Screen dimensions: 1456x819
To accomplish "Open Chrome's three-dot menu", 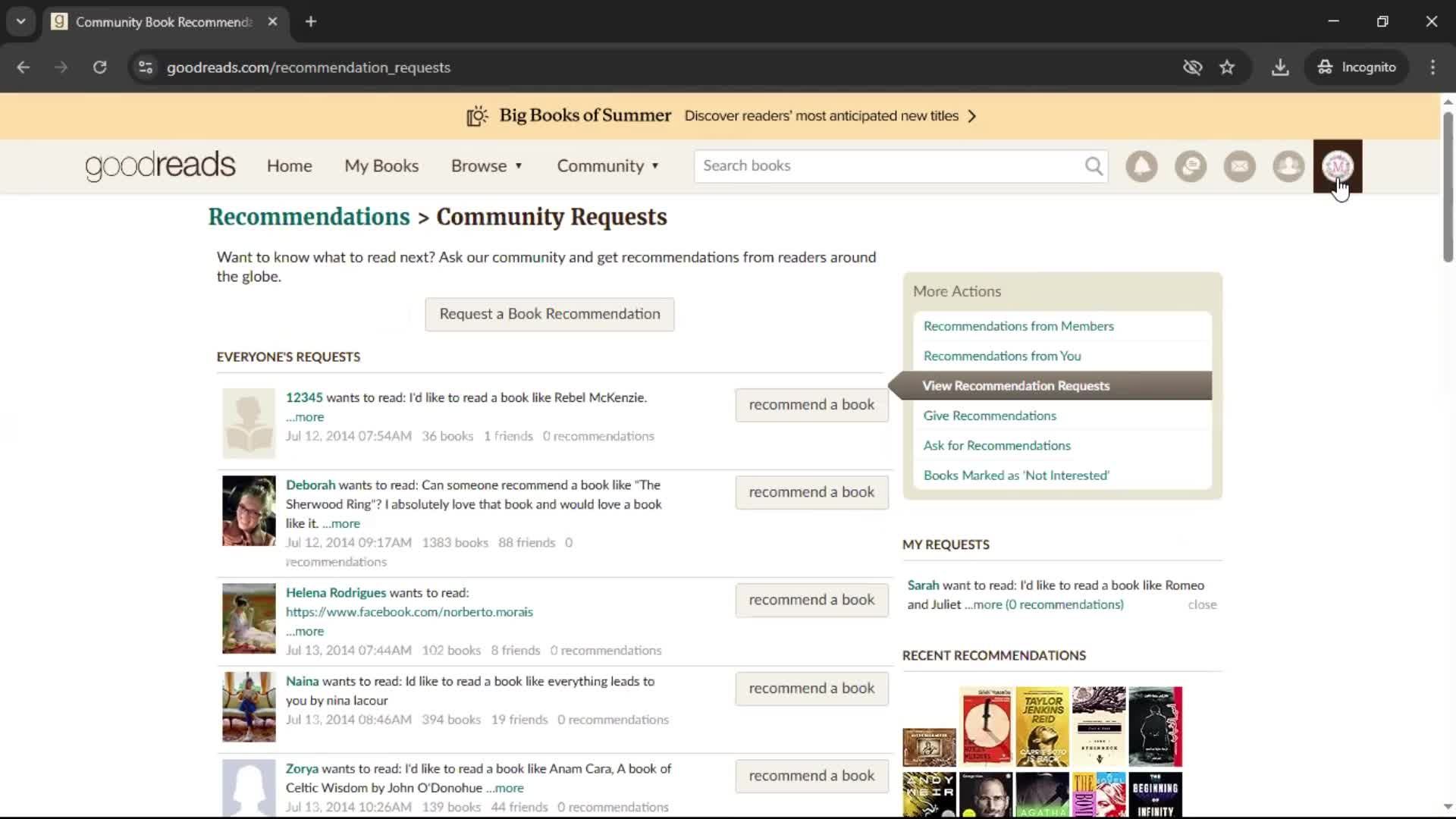I will pyautogui.click(x=1432, y=67).
